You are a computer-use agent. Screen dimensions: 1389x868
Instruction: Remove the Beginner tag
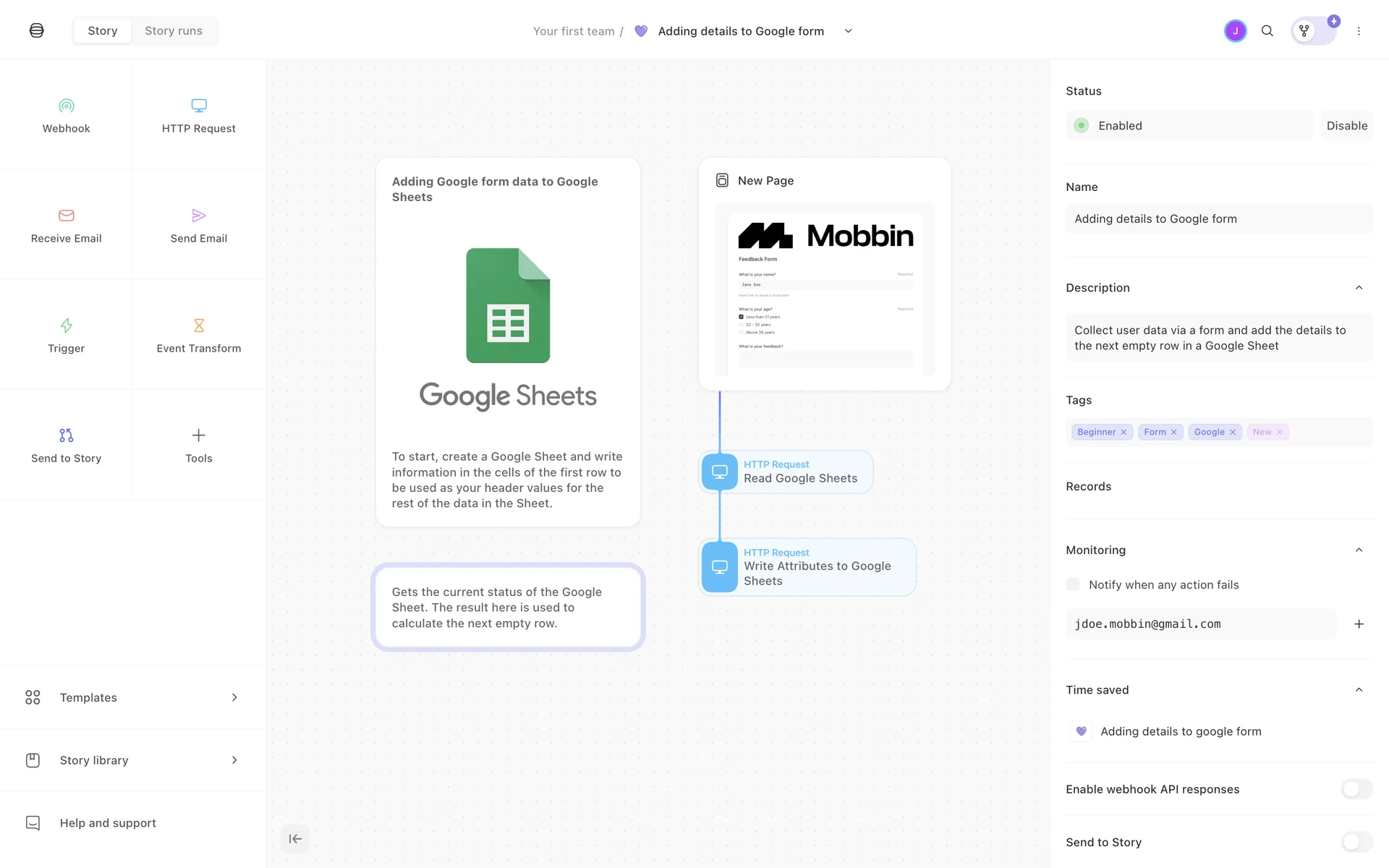[x=1123, y=433]
